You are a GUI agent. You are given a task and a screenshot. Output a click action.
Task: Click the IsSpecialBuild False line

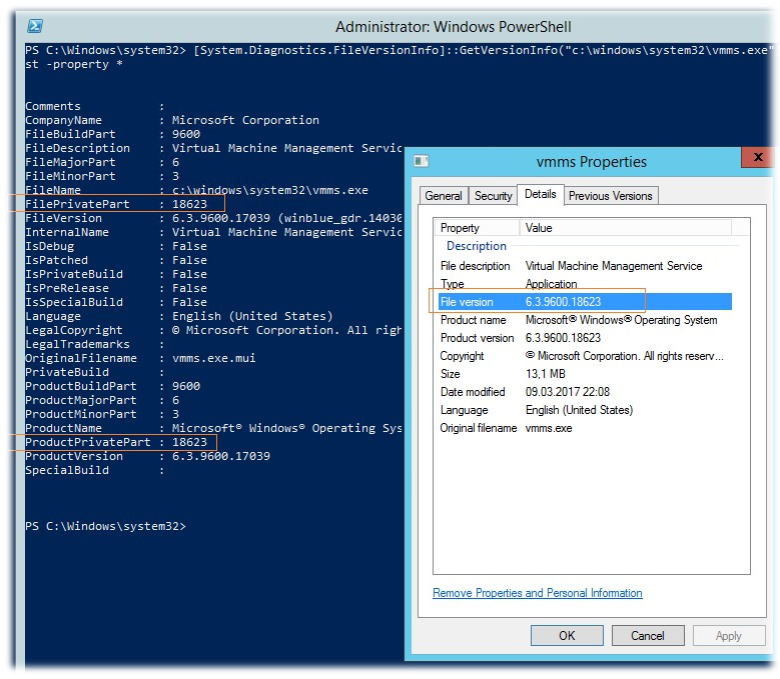coord(116,302)
